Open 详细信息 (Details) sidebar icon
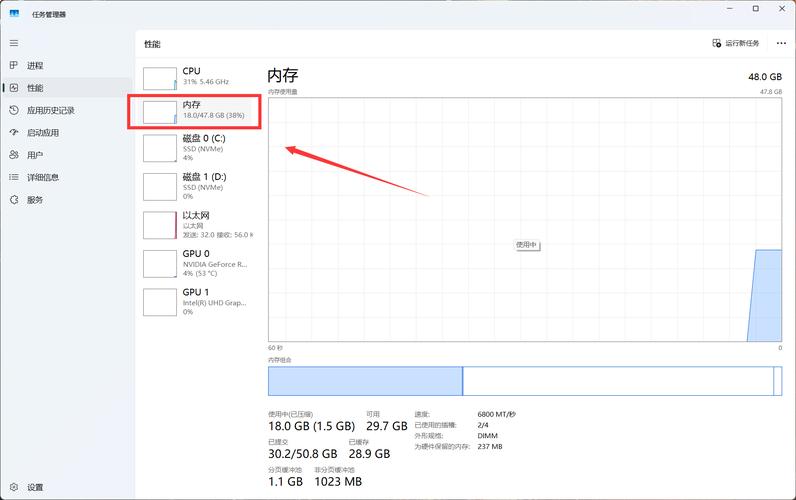796x500 pixels. tap(14, 177)
